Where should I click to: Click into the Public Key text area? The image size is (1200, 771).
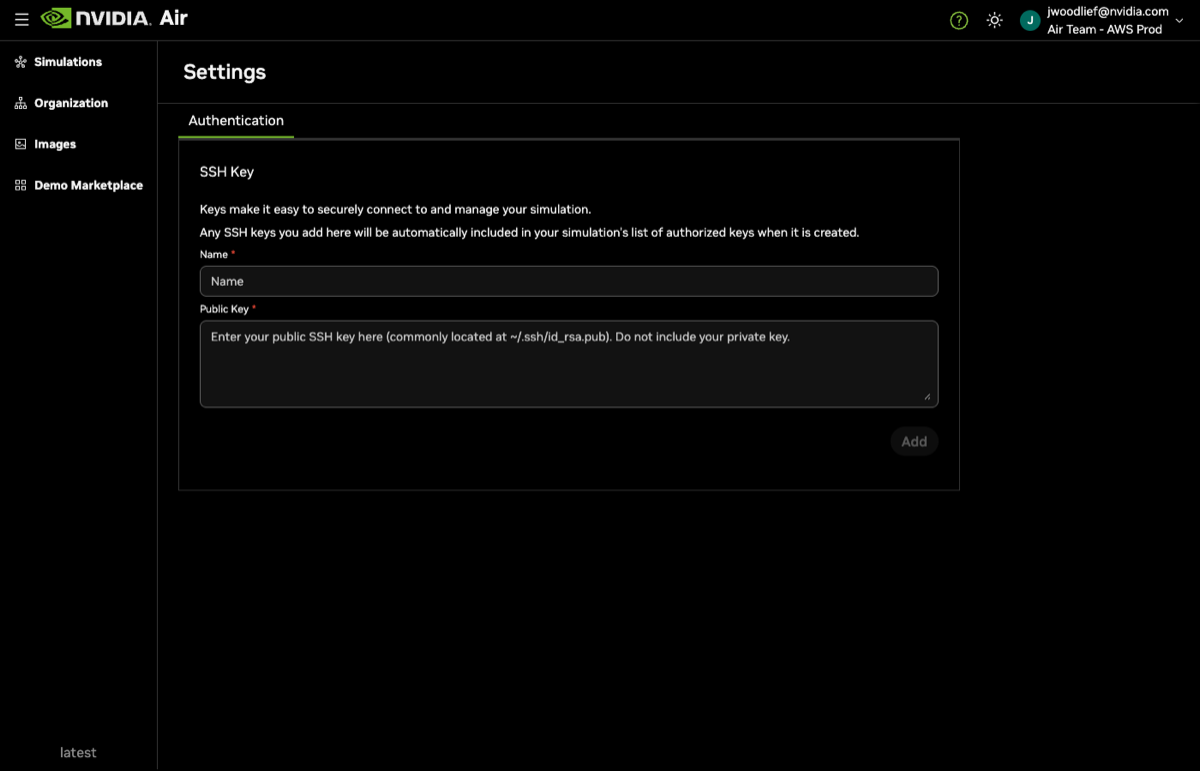(568, 364)
